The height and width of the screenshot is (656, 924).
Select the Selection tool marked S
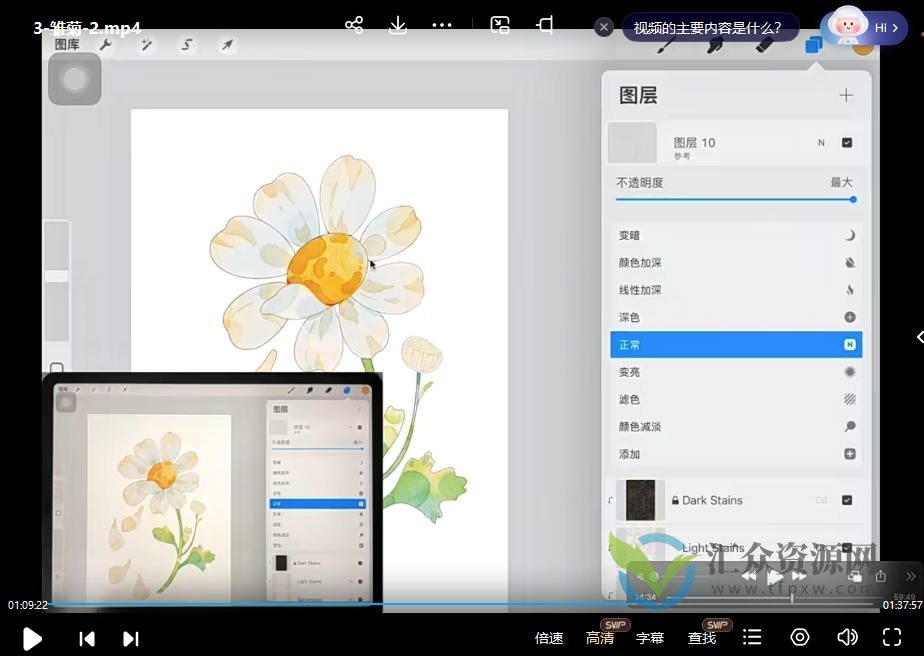[x=186, y=45]
